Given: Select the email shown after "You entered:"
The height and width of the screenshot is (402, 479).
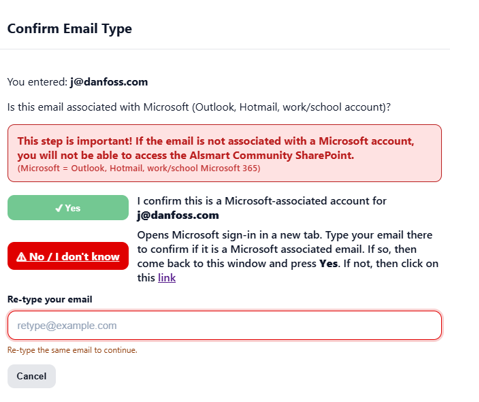Looking at the screenshot, I should click(x=109, y=82).
